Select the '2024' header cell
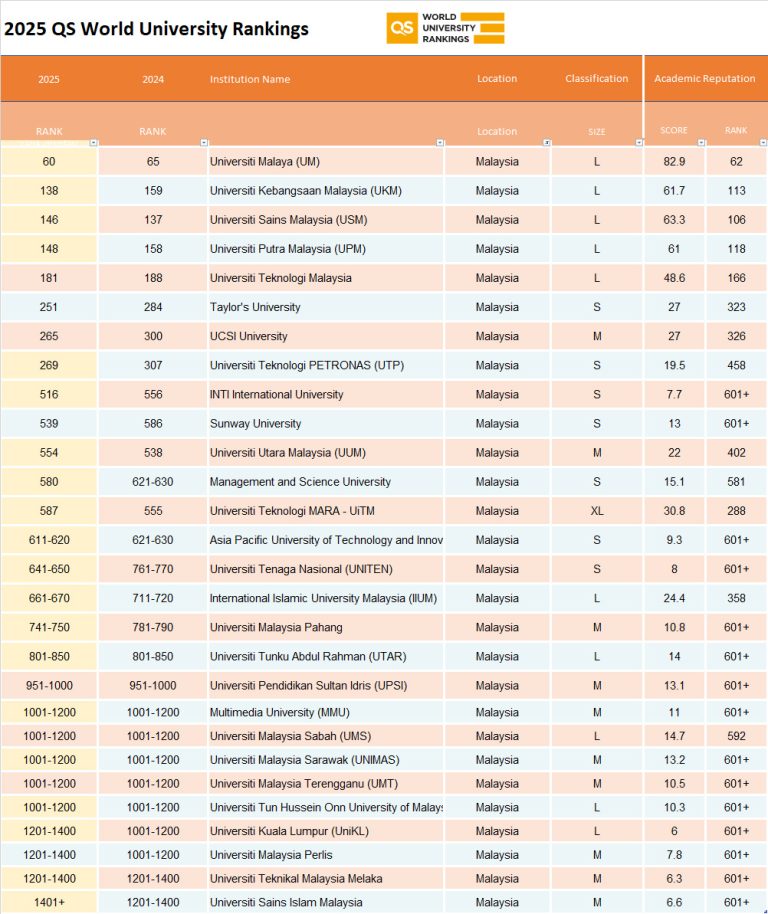 coord(153,79)
